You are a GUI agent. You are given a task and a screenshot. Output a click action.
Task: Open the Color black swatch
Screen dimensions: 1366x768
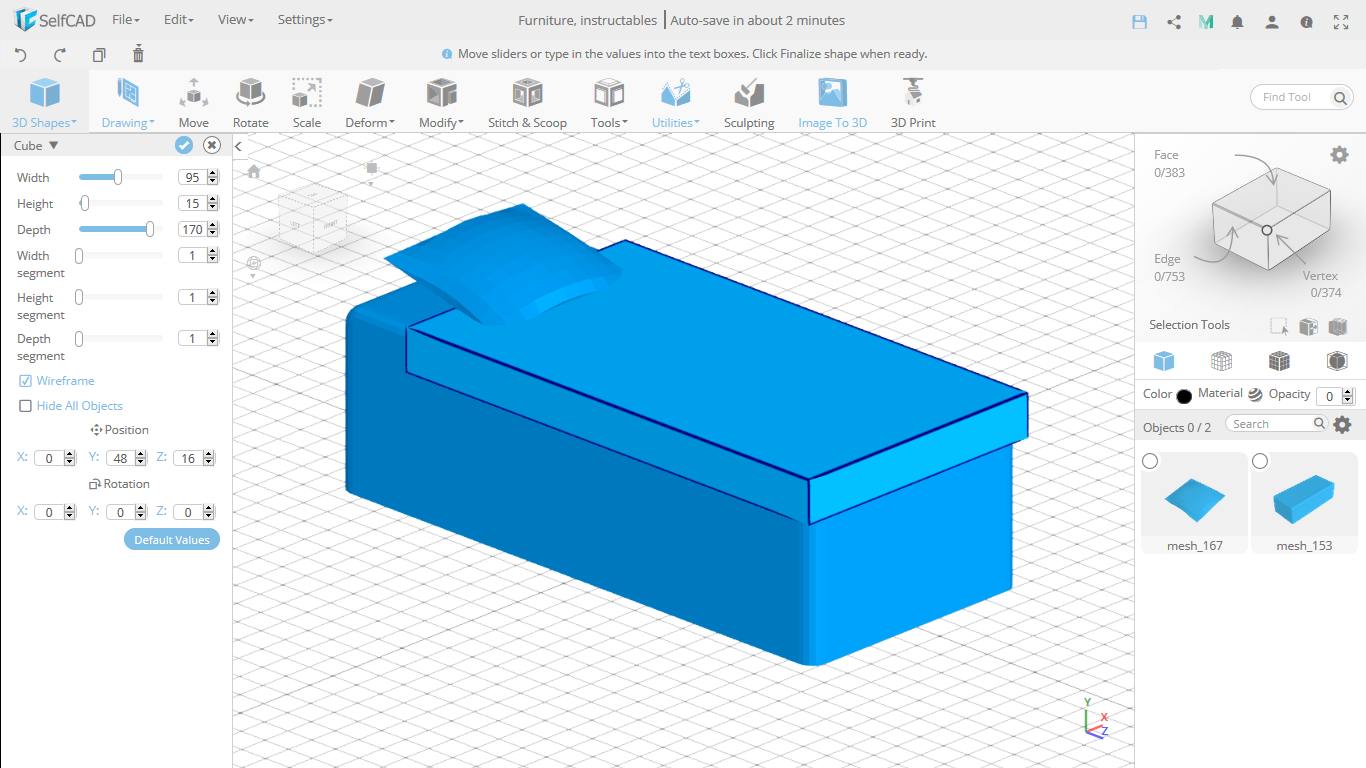(x=1184, y=396)
